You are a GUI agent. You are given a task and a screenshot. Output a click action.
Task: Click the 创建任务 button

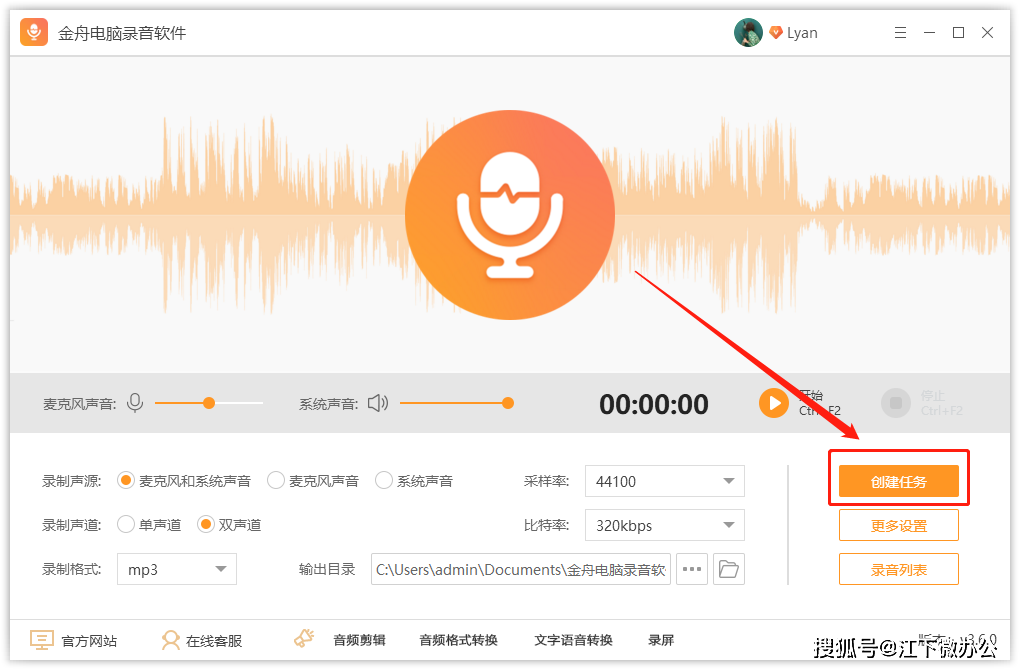[898, 481]
